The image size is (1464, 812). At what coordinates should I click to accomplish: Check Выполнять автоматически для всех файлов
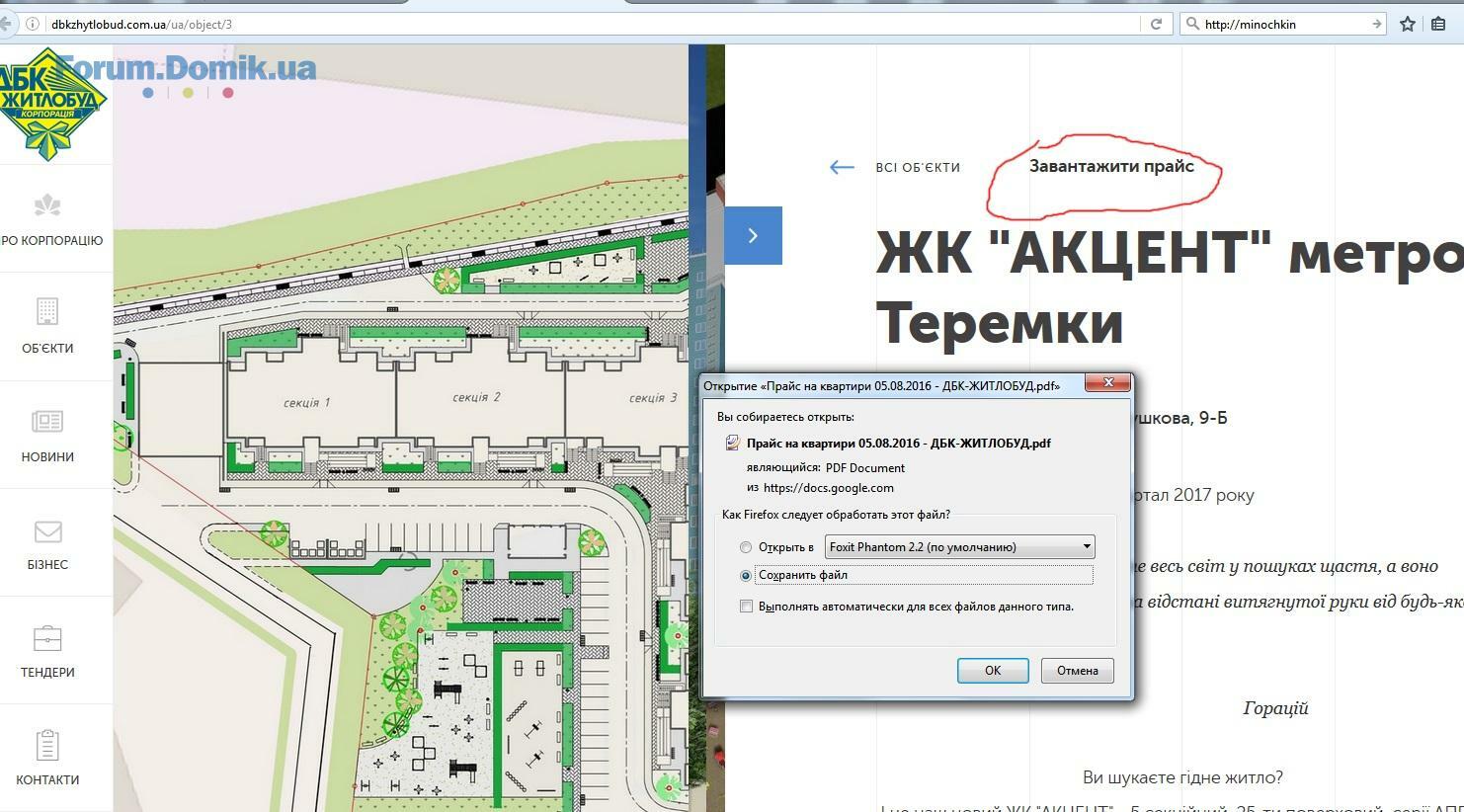tap(747, 607)
